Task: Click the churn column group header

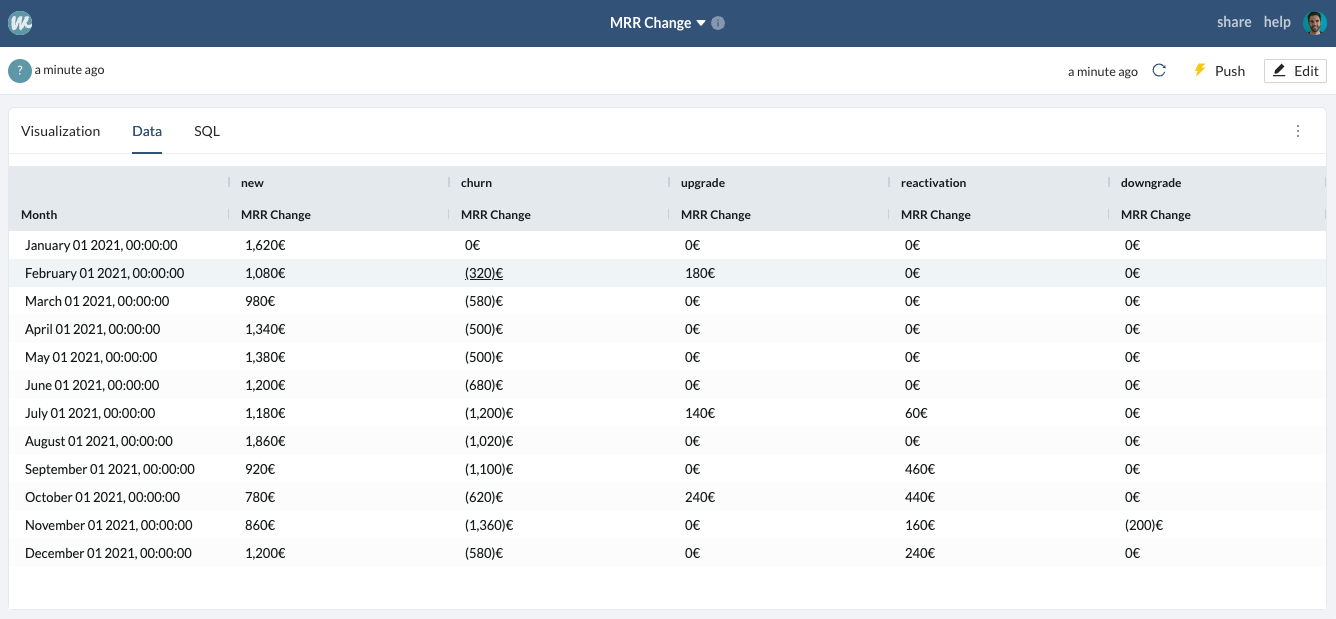Action: [476, 183]
